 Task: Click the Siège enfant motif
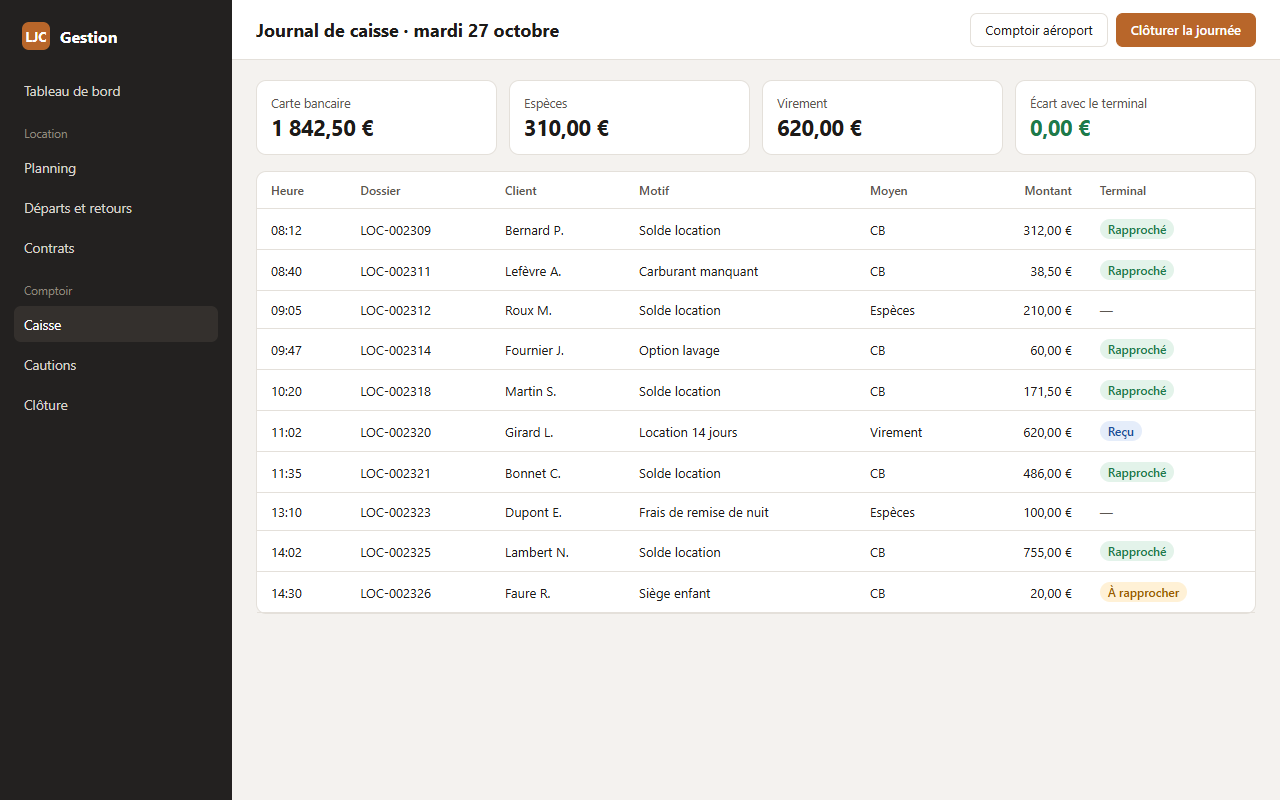[x=675, y=593]
